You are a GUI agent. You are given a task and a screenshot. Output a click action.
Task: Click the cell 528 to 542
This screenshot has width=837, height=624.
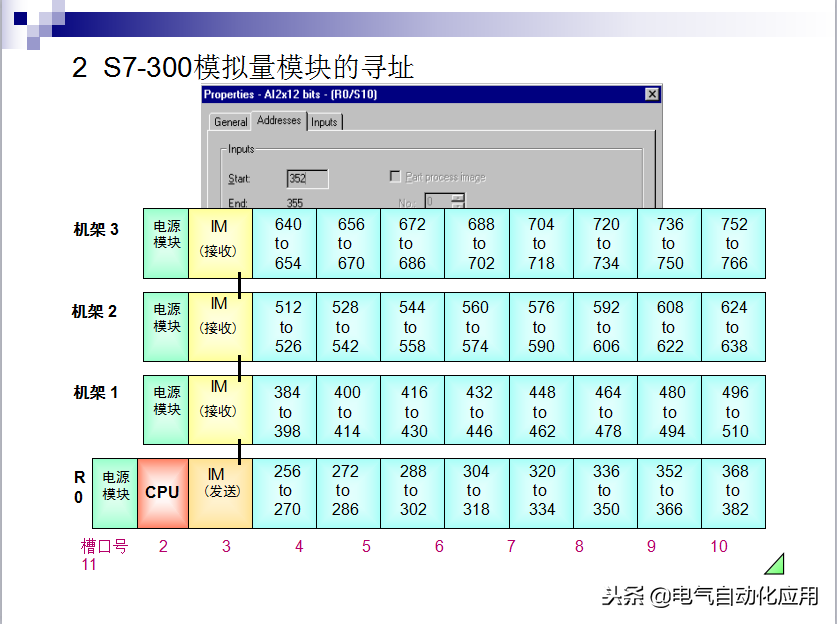coord(349,327)
